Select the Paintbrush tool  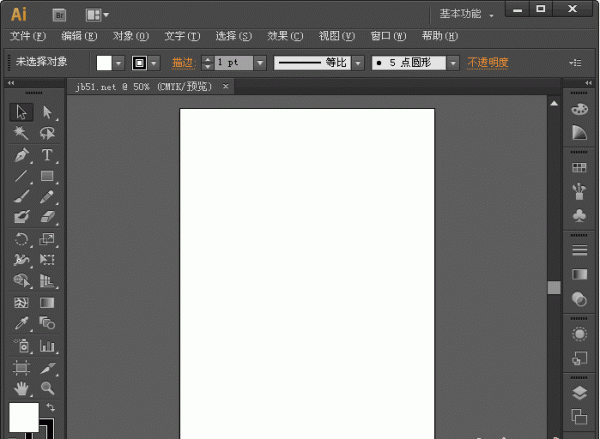(x=21, y=197)
